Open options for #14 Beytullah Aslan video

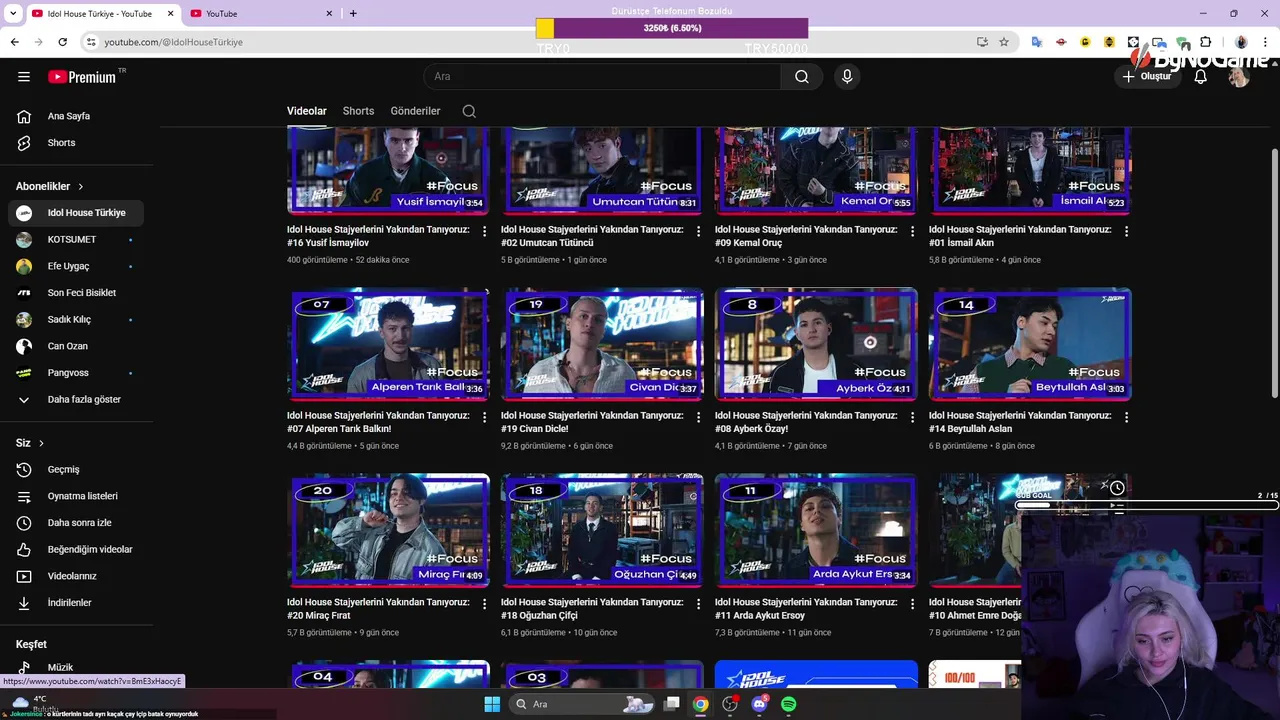(1126, 417)
